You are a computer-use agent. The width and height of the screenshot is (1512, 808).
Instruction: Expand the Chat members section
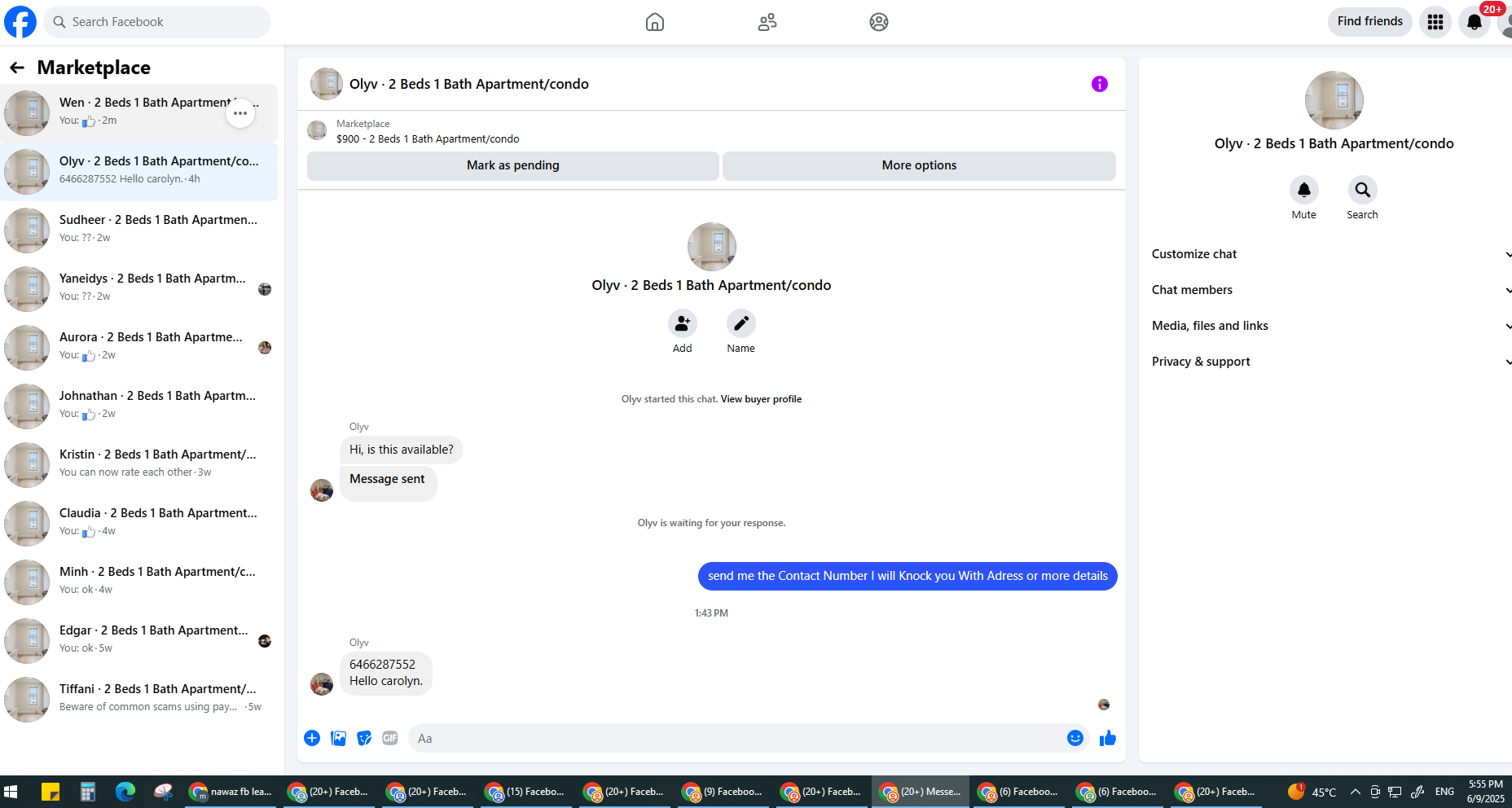coord(1331,290)
